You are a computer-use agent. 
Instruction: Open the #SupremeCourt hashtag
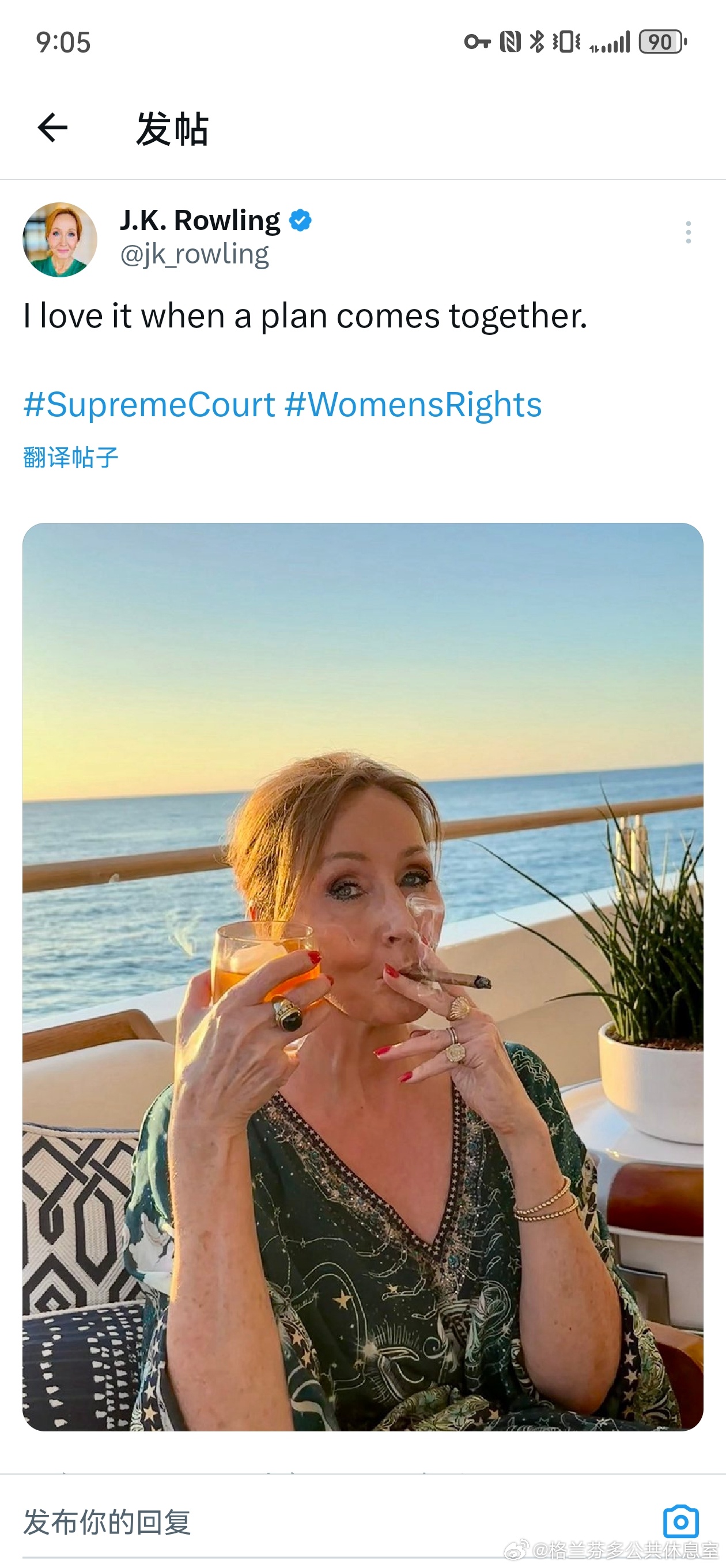click(150, 405)
